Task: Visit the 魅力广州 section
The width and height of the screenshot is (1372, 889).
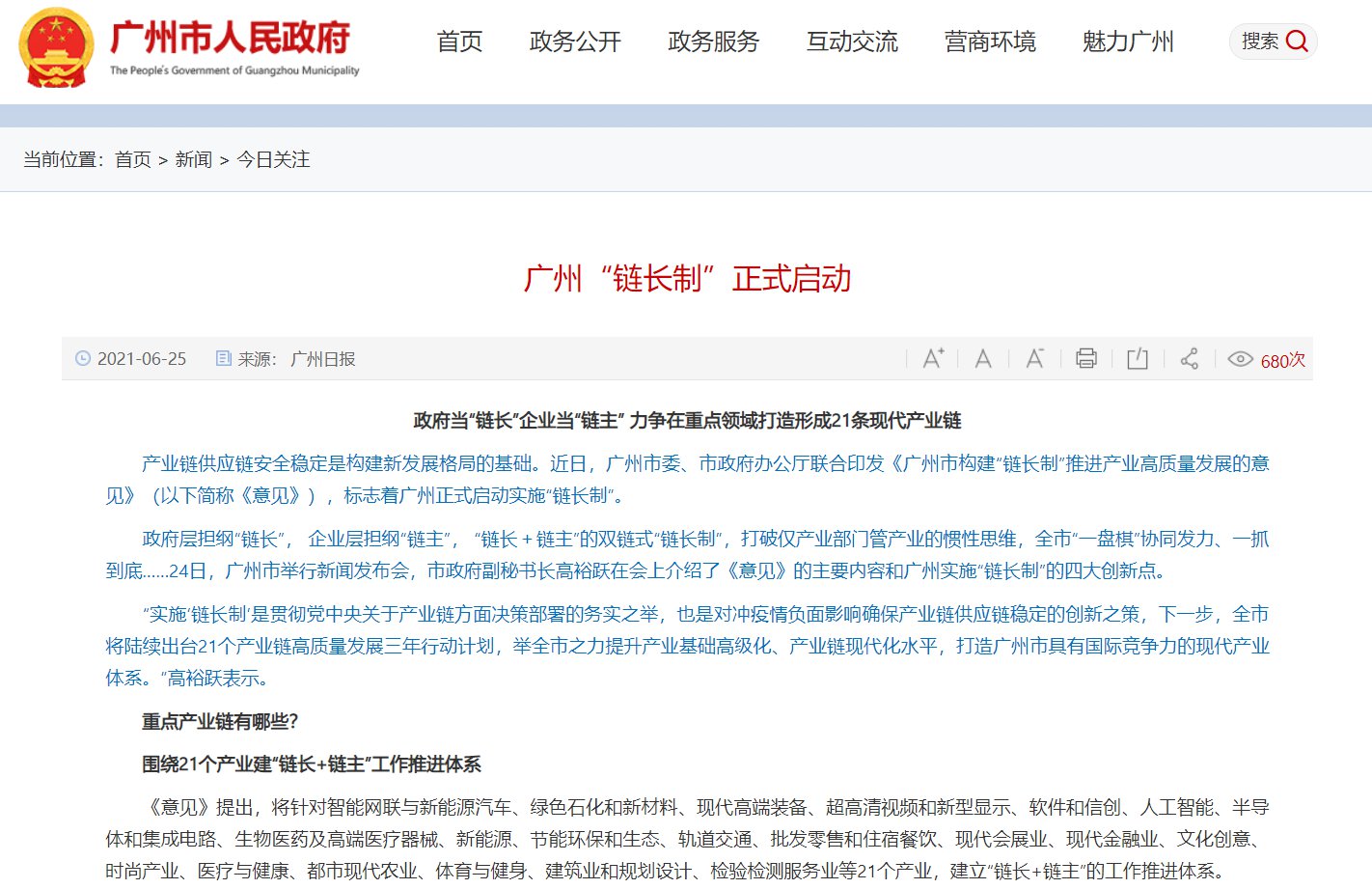Action: pyautogui.click(x=1128, y=42)
